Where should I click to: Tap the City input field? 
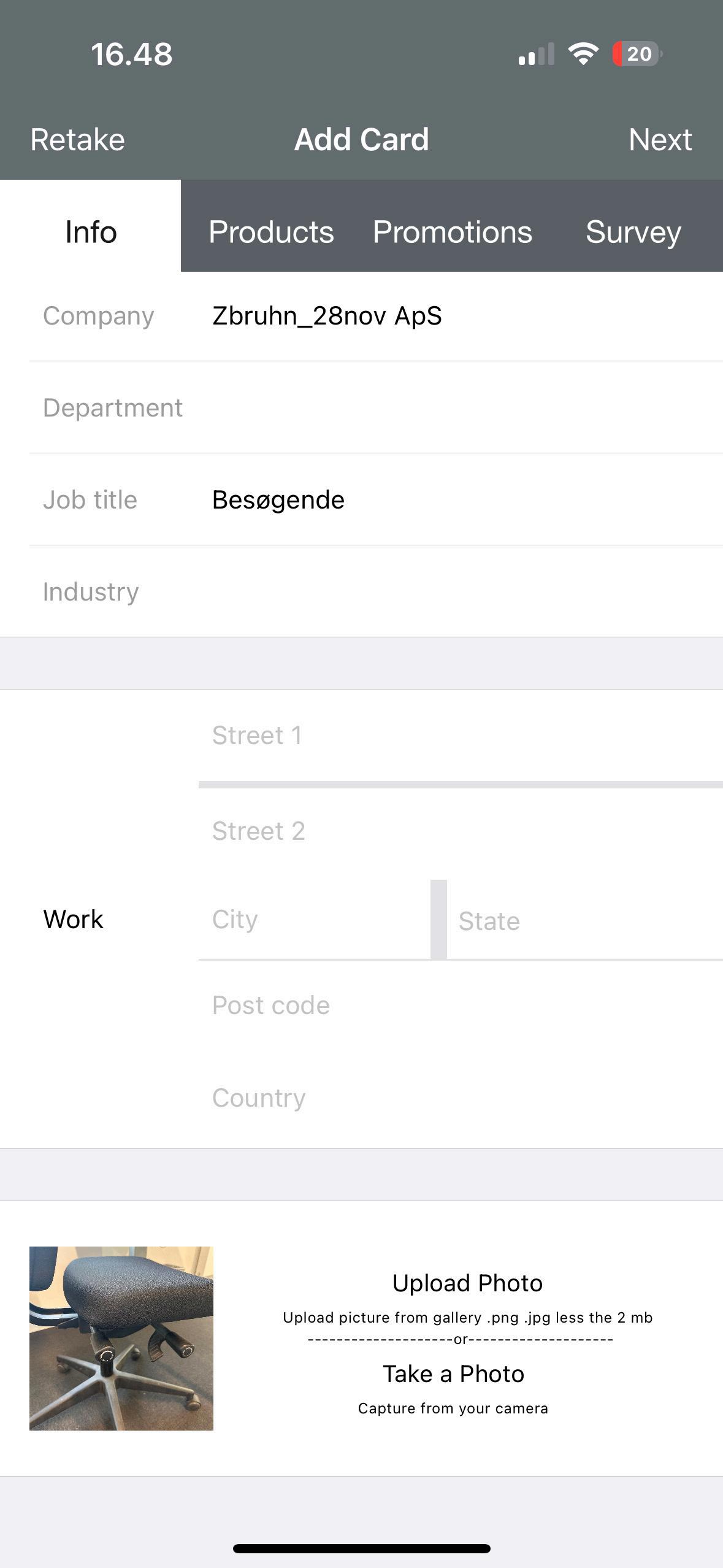pyautogui.click(x=313, y=920)
